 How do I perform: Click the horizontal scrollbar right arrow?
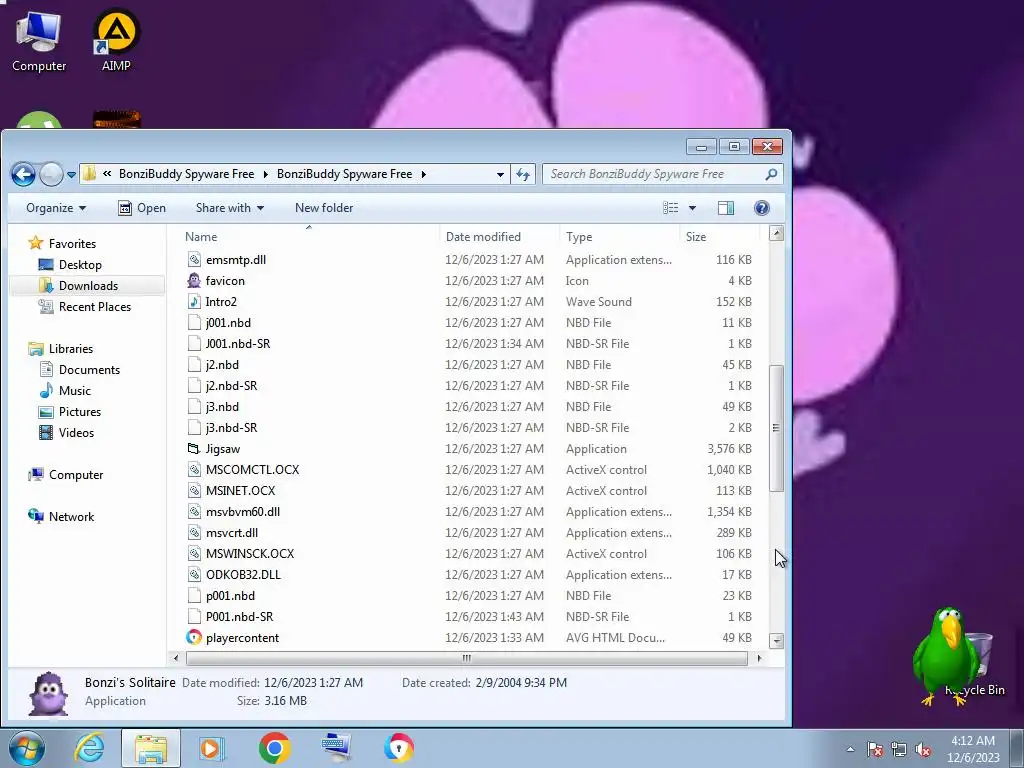point(759,658)
